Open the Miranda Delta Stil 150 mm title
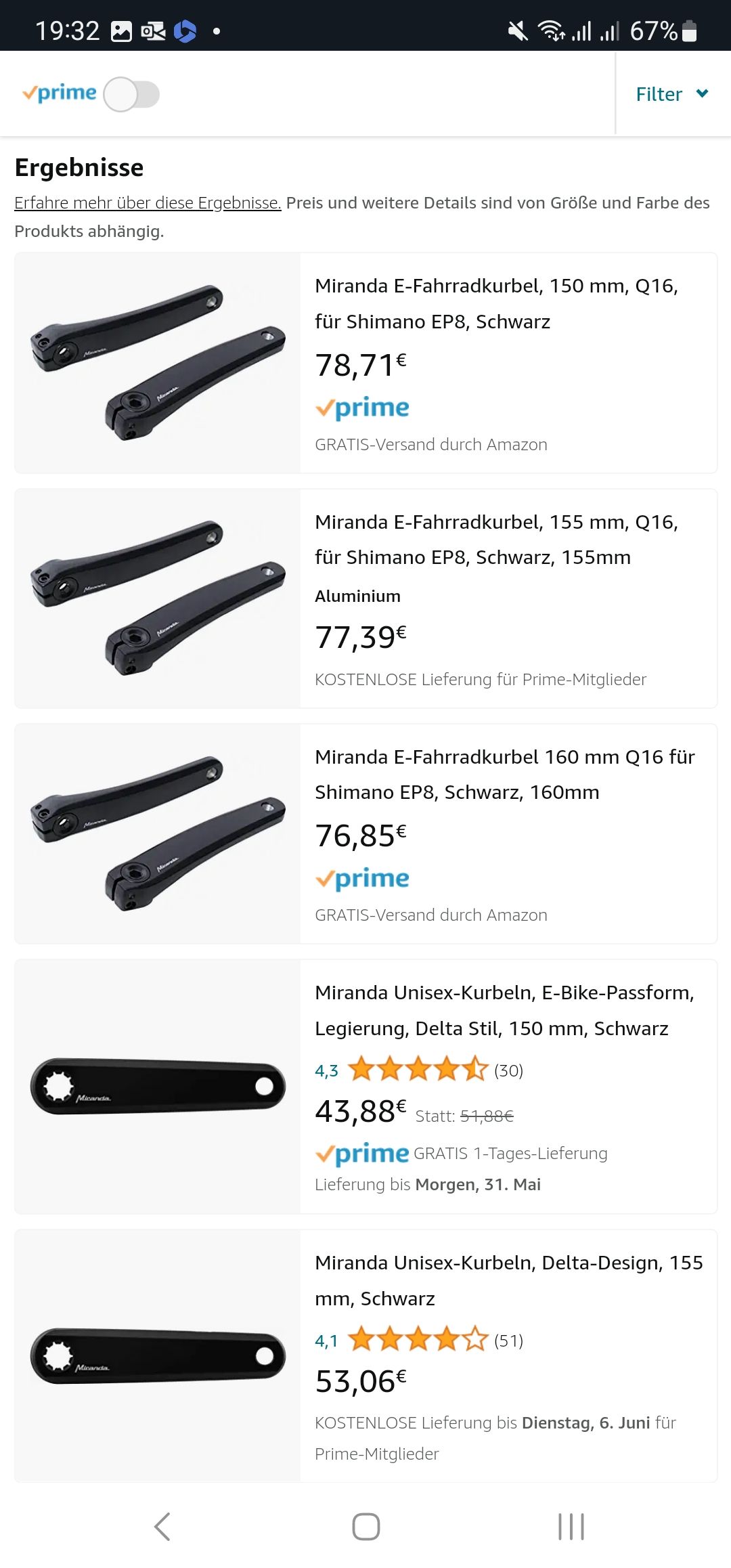Image resolution: width=731 pixels, height=1568 pixels. (x=504, y=1010)
